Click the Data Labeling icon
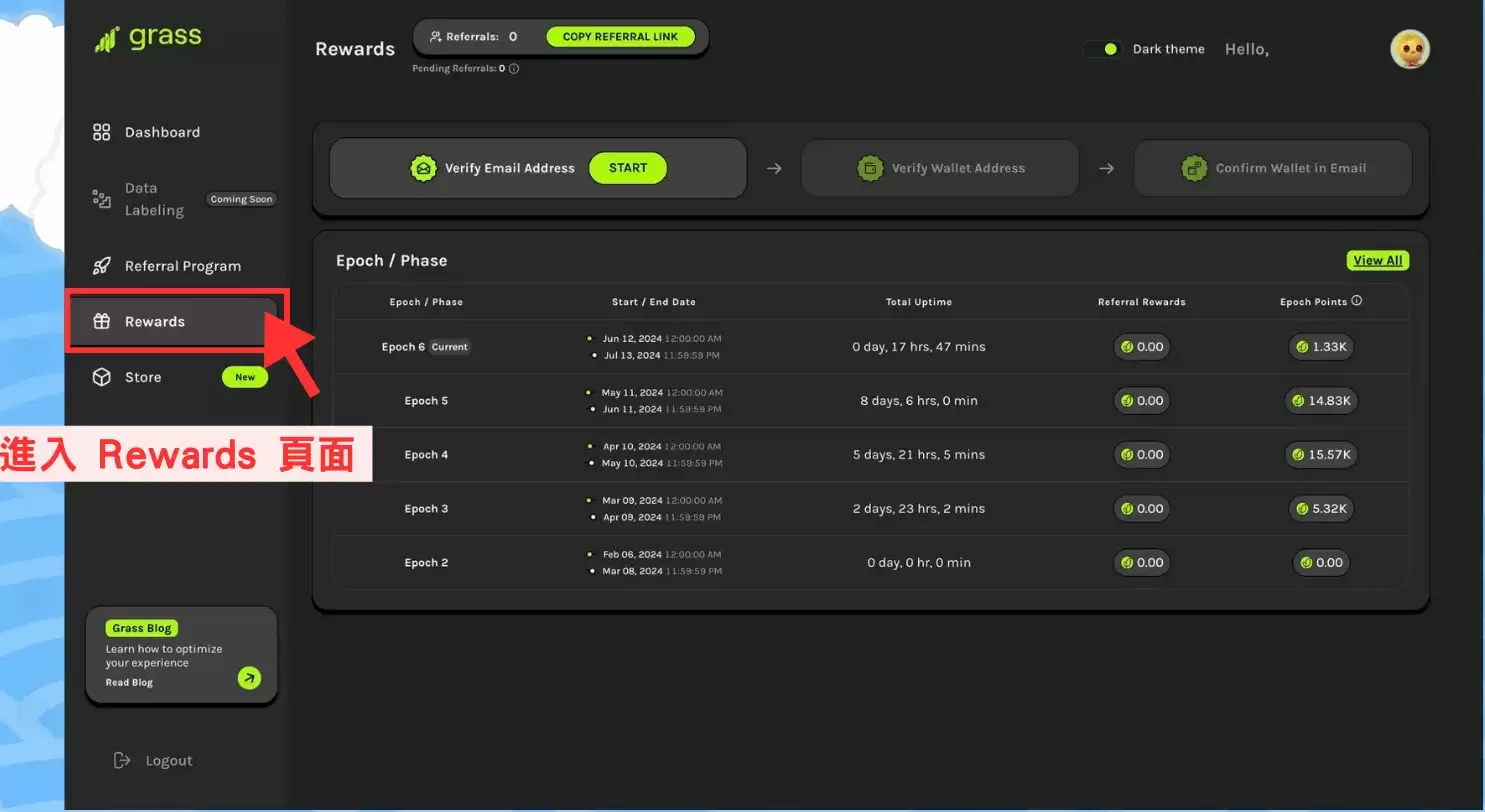This screenshot has width=1485, height=812. [x=101, y=199]
